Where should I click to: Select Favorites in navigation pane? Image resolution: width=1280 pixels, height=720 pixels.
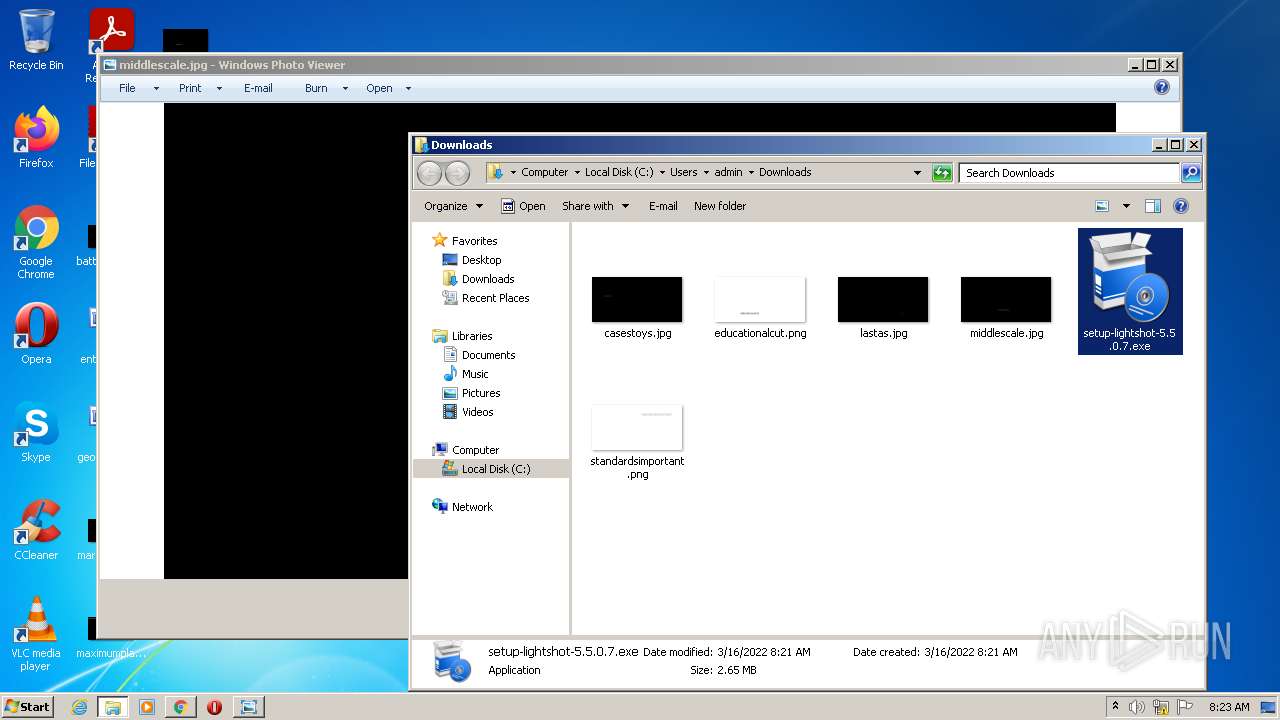tap(474, 241)
